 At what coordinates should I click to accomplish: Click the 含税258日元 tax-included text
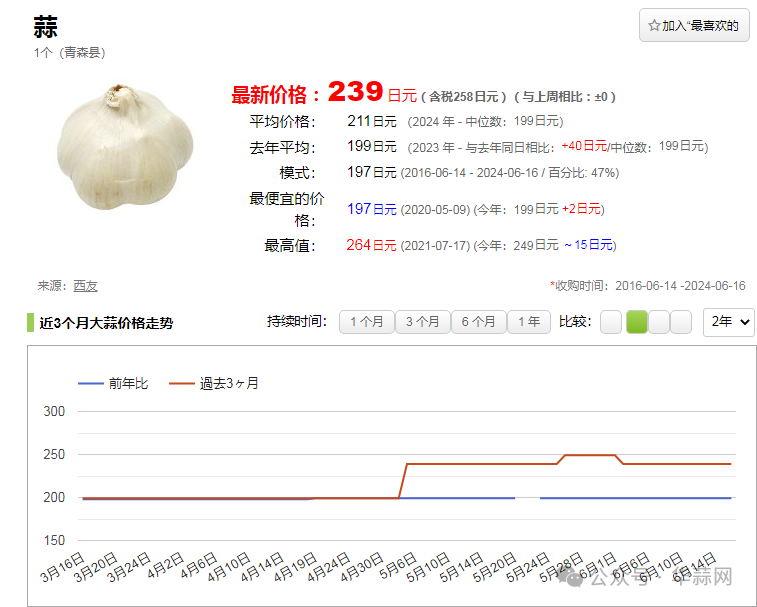[x=463, y=97]
